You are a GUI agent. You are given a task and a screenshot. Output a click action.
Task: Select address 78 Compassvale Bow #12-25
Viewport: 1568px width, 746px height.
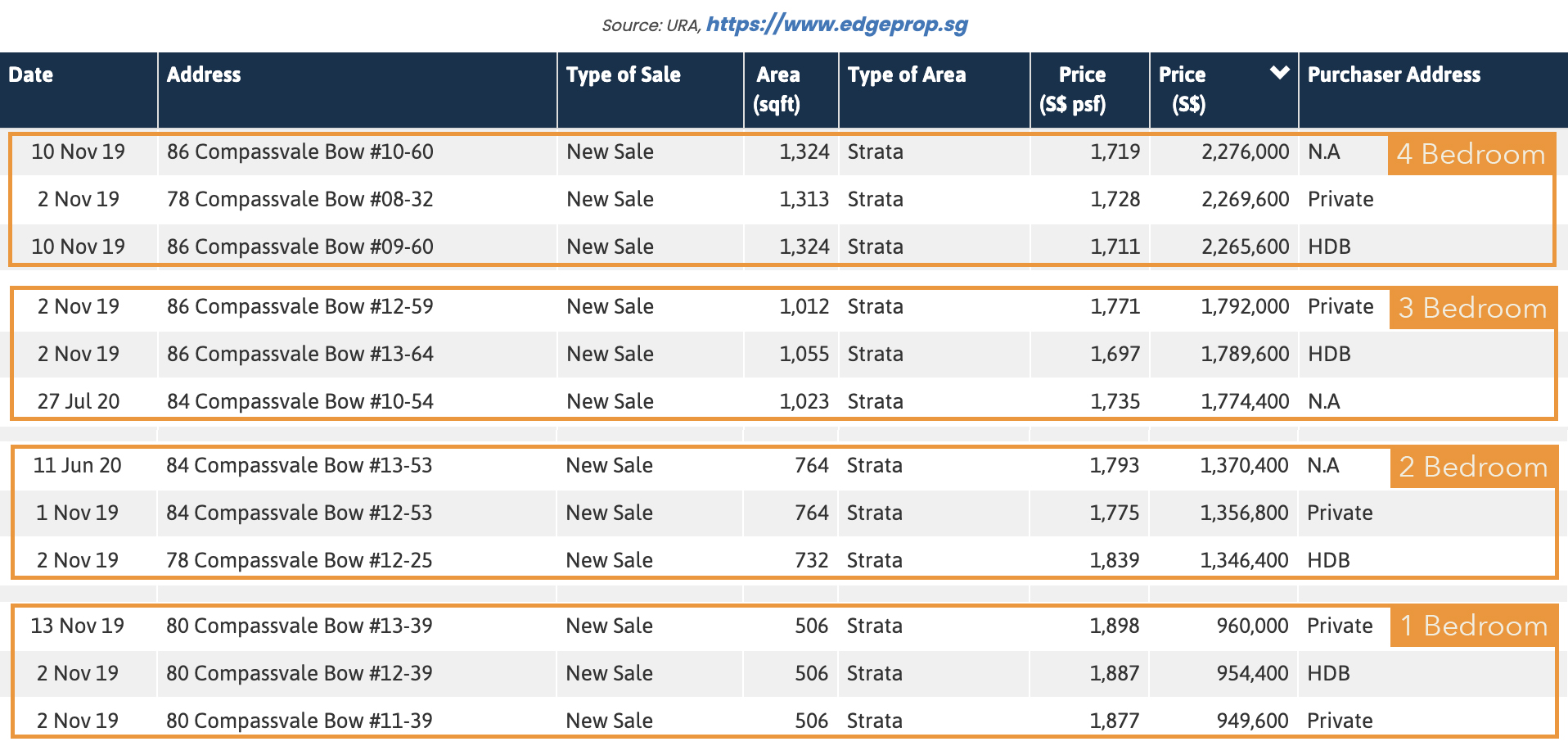click(300, 560)
